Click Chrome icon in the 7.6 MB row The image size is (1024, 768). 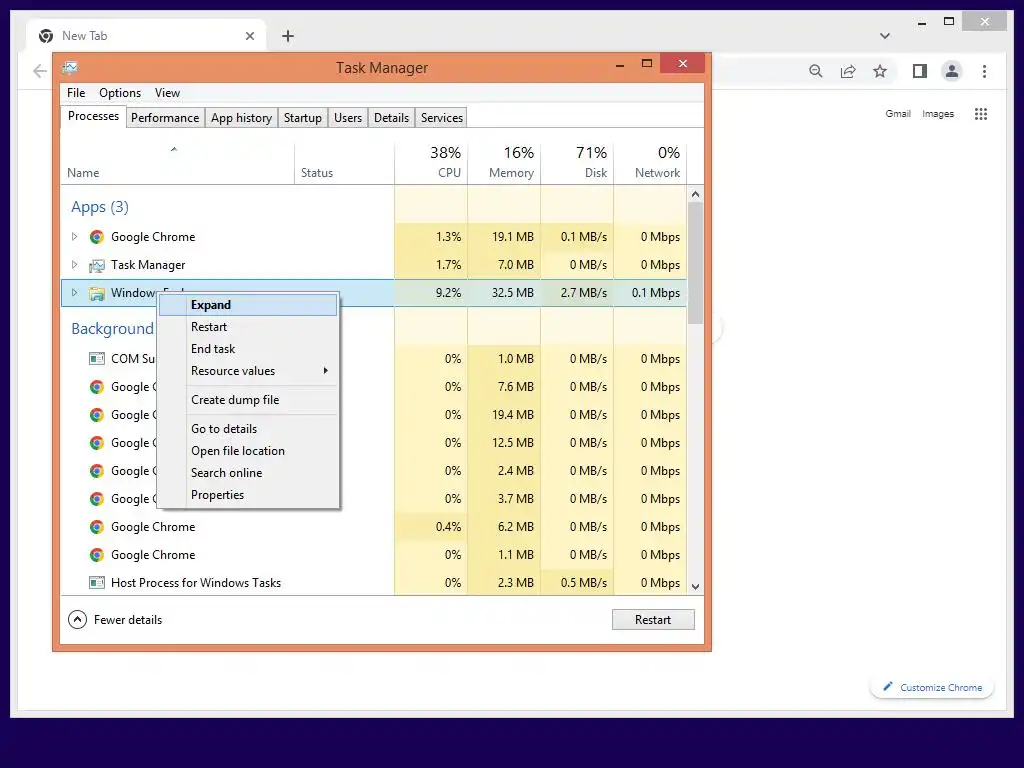[x=97, y=387]
